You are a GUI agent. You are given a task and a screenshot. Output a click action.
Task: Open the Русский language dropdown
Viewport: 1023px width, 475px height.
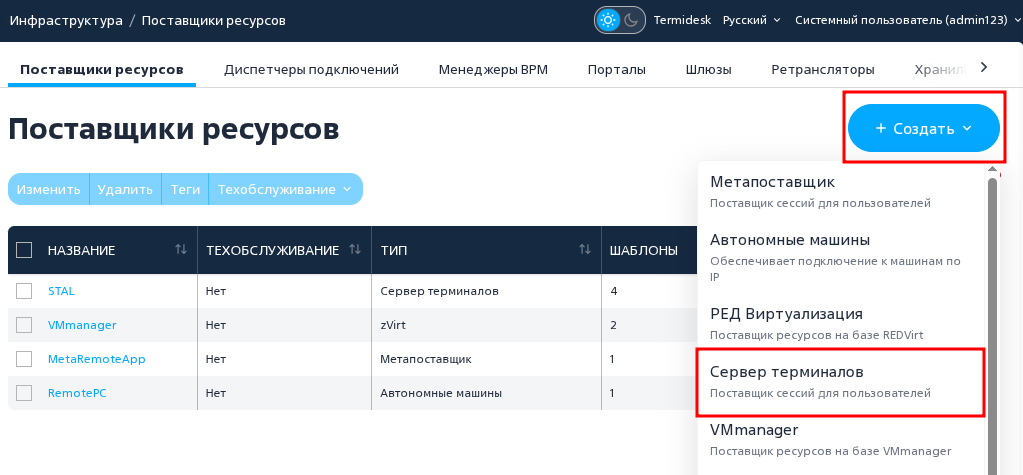[752, 20]
